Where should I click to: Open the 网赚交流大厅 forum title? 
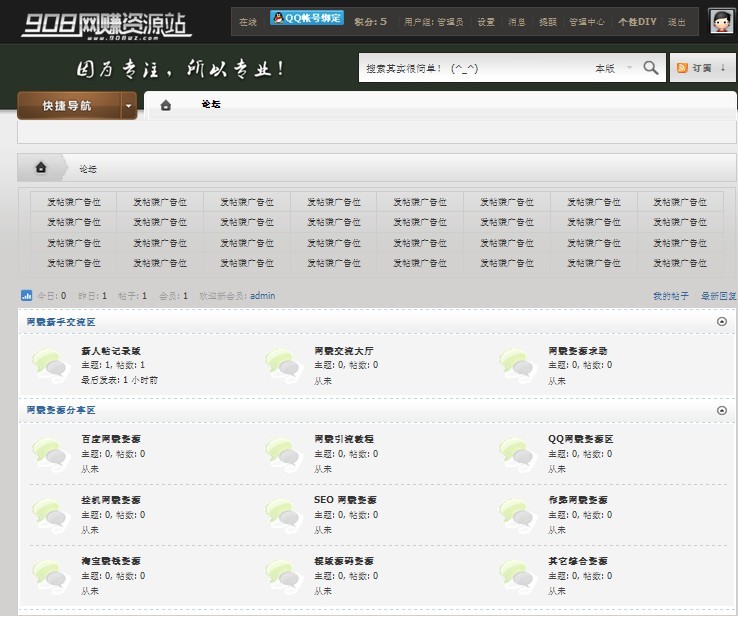pos(344,351)
